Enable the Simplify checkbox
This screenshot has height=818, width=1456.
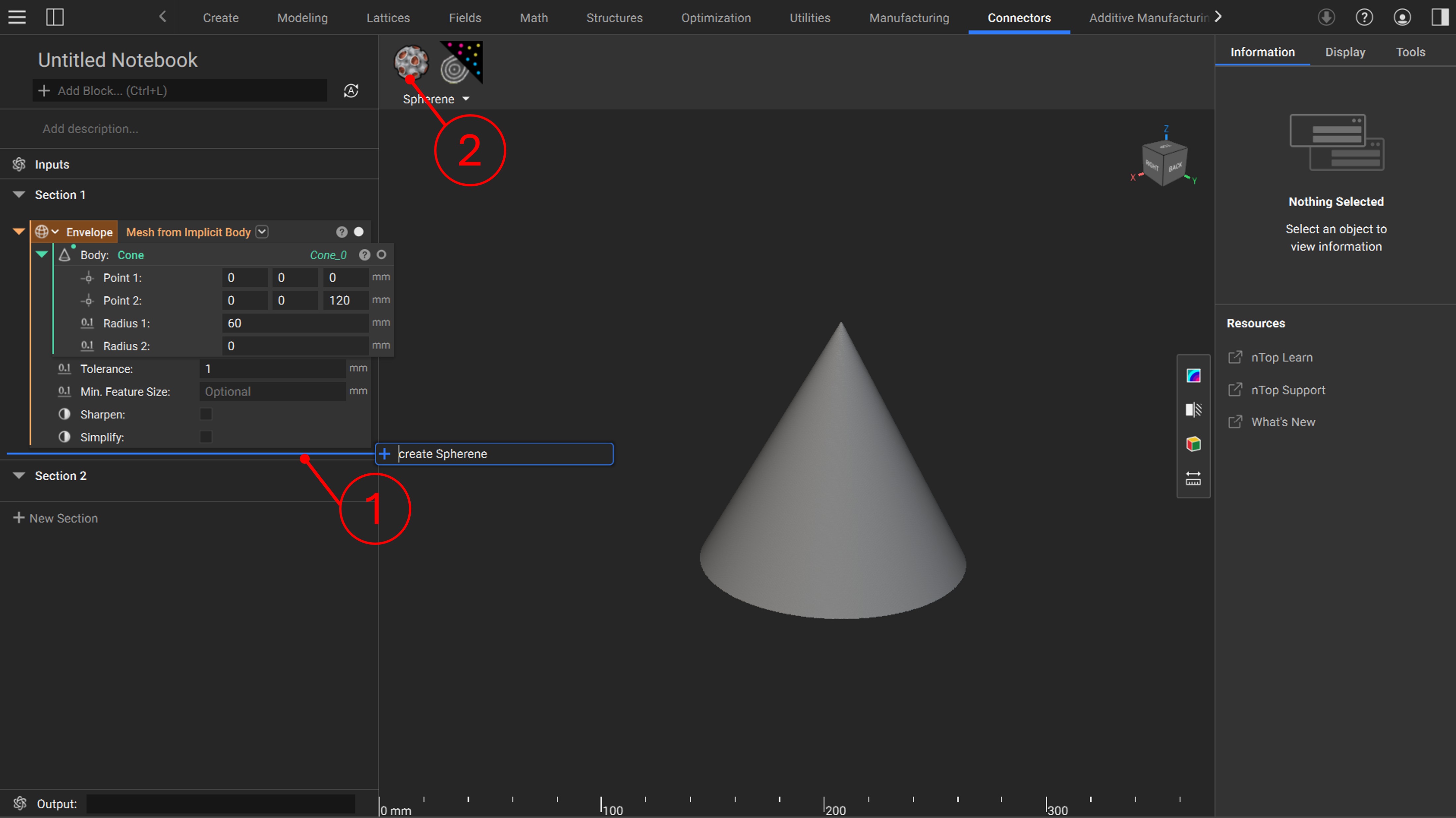(x=206, y=437)
